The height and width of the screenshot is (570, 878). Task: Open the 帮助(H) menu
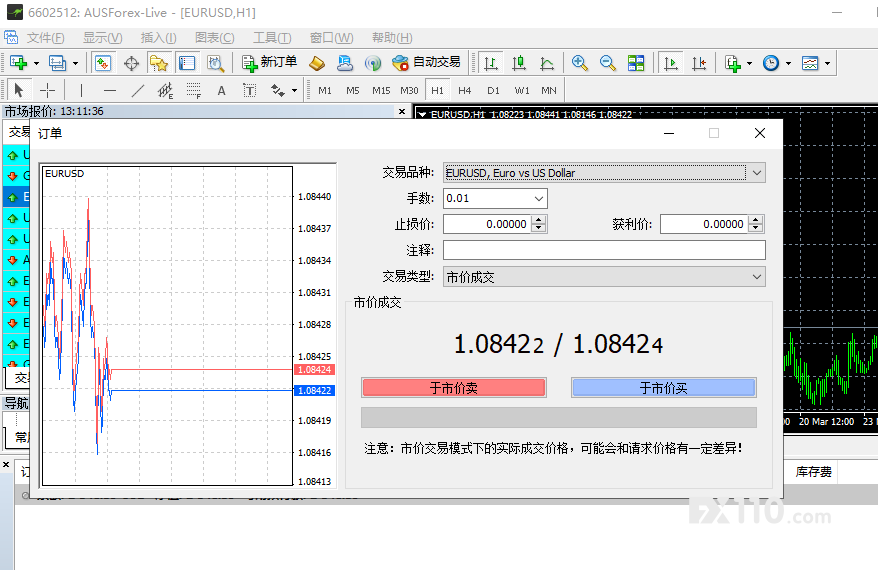[392, 38]
